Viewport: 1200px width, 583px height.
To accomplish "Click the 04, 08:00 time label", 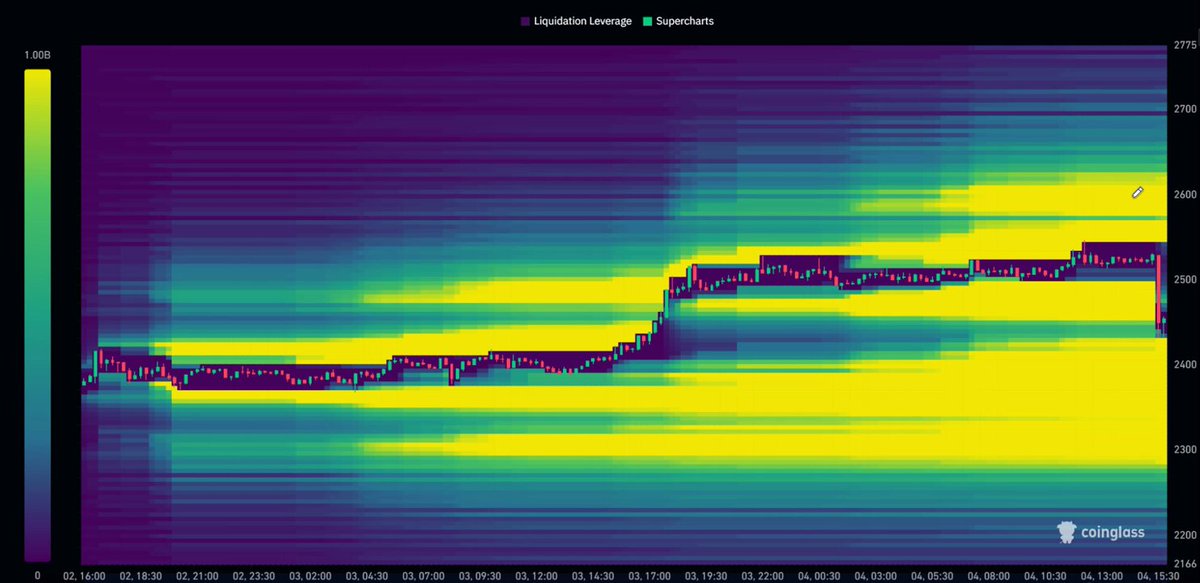I will click(x=988, y=576).
